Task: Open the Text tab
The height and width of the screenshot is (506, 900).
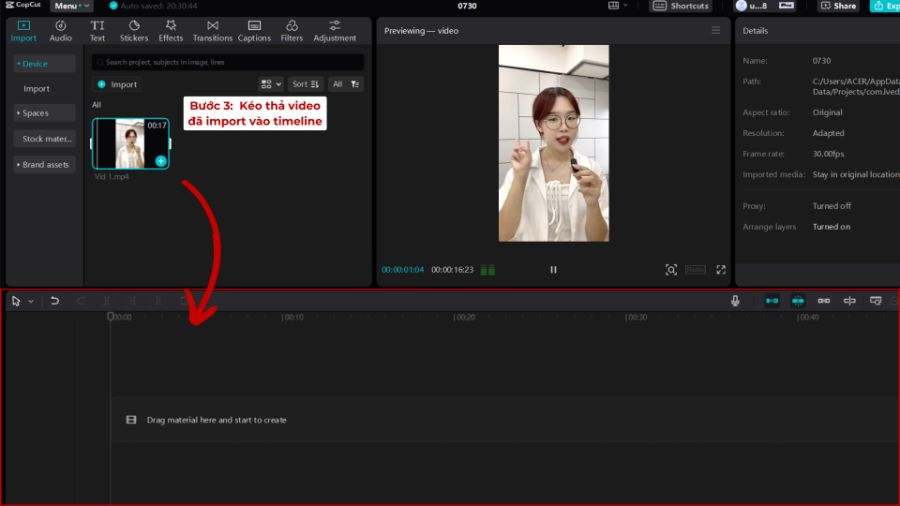Action: coord(98,31)
